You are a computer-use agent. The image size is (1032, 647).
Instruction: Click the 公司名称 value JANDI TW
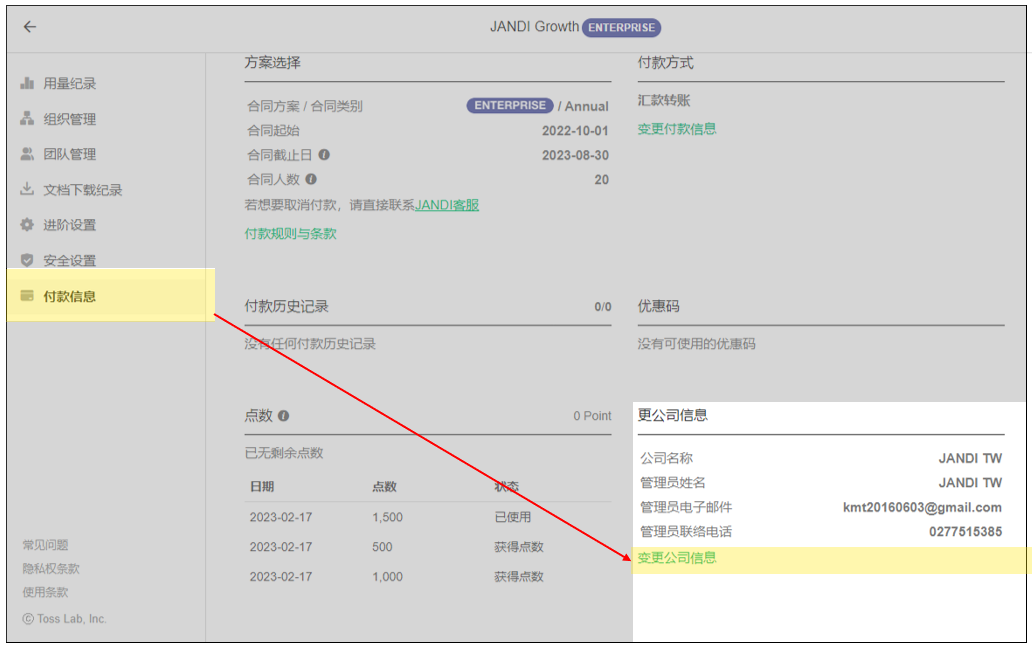970,458
